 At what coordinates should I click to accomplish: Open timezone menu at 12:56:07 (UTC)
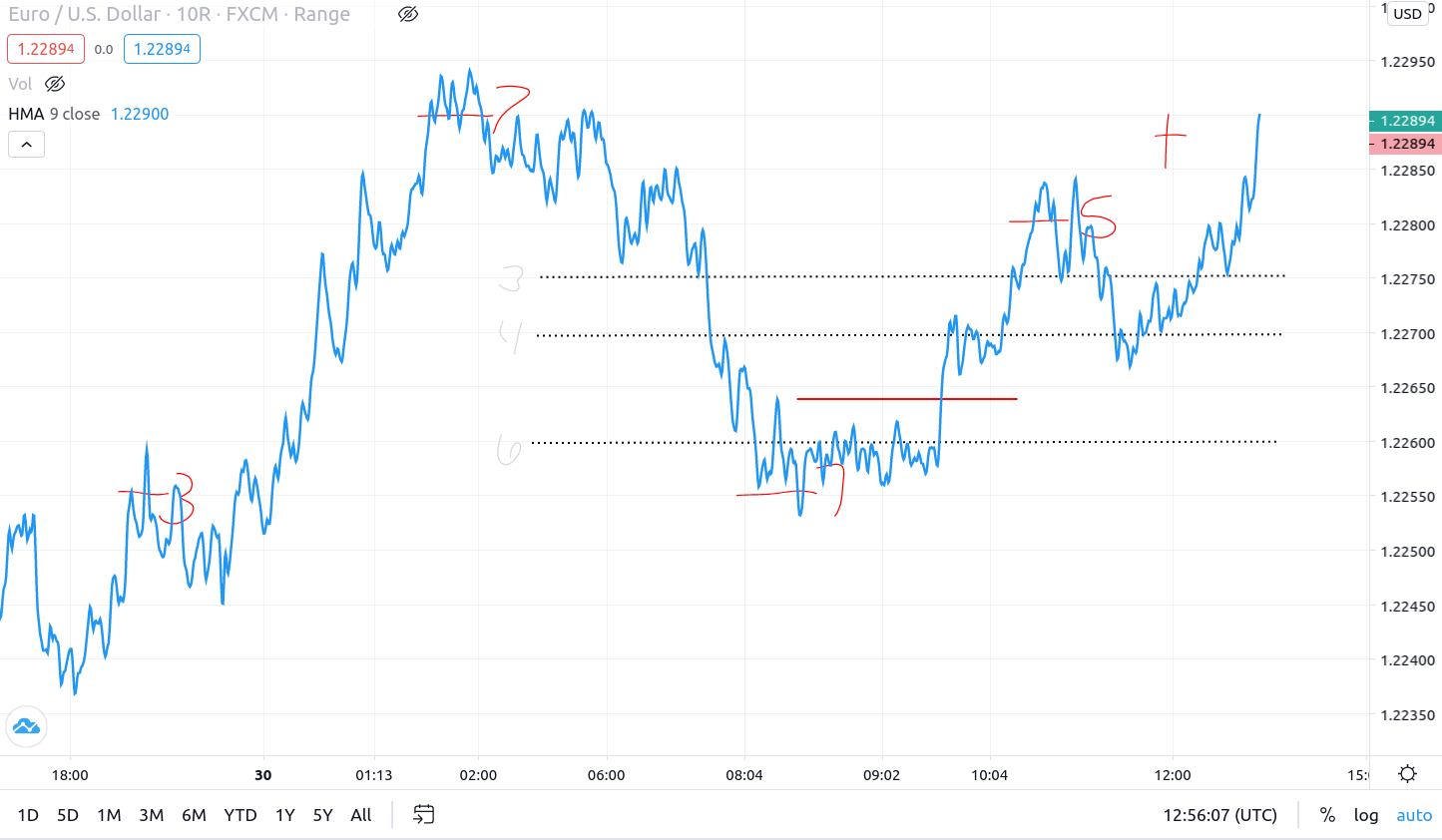pyautogui.click(x=1219, y=815)
